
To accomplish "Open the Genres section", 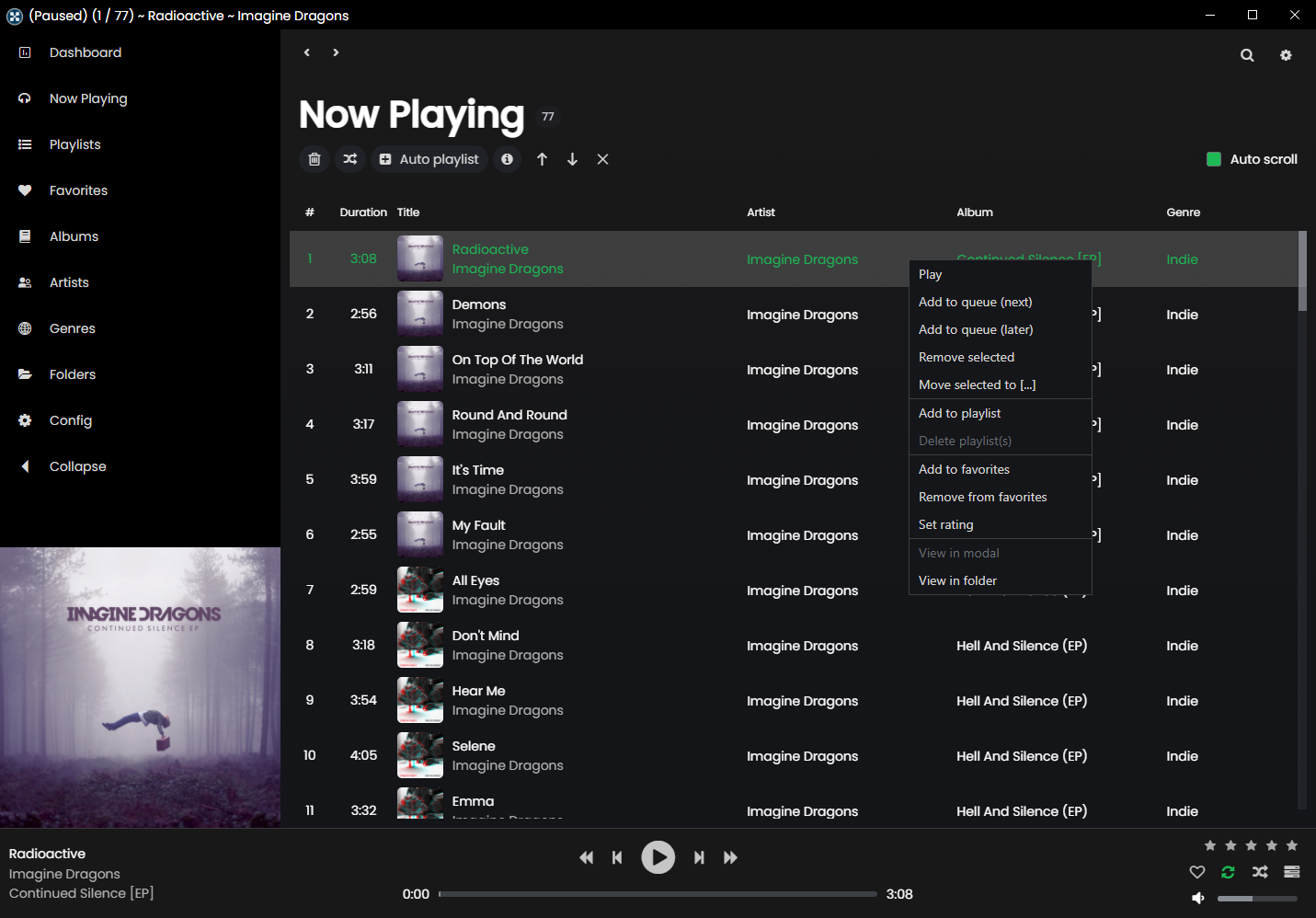I will (72, 328).
